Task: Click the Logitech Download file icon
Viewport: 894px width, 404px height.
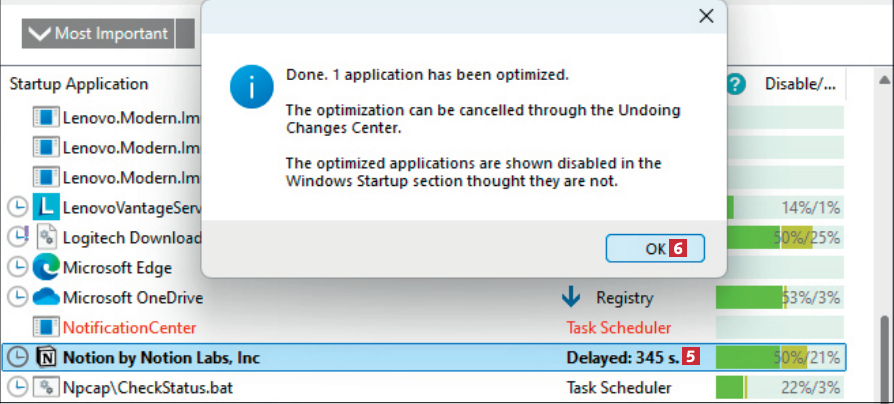Action: coord(46,237)
